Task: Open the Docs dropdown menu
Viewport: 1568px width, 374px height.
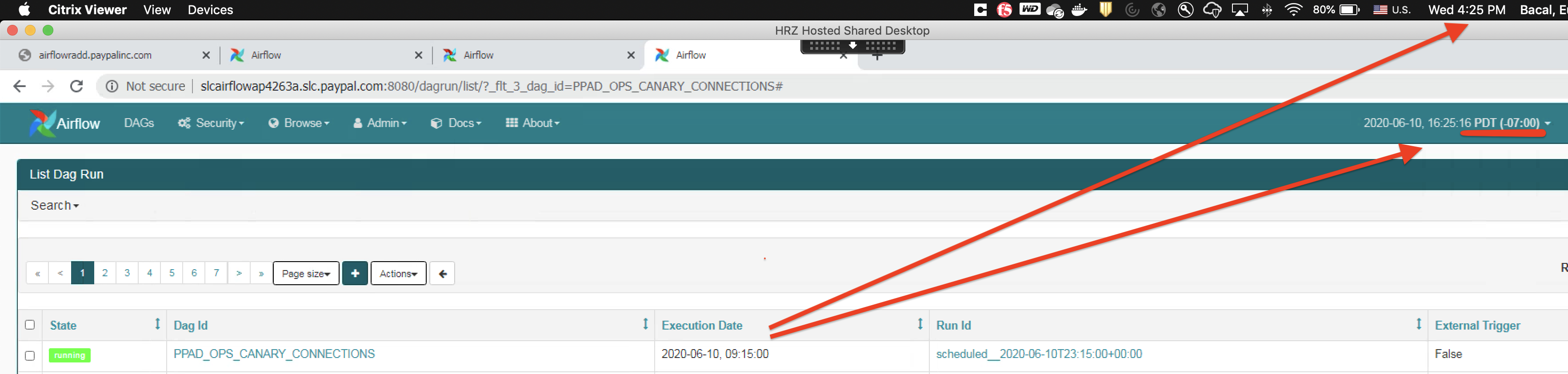Action: coord(456,123)
